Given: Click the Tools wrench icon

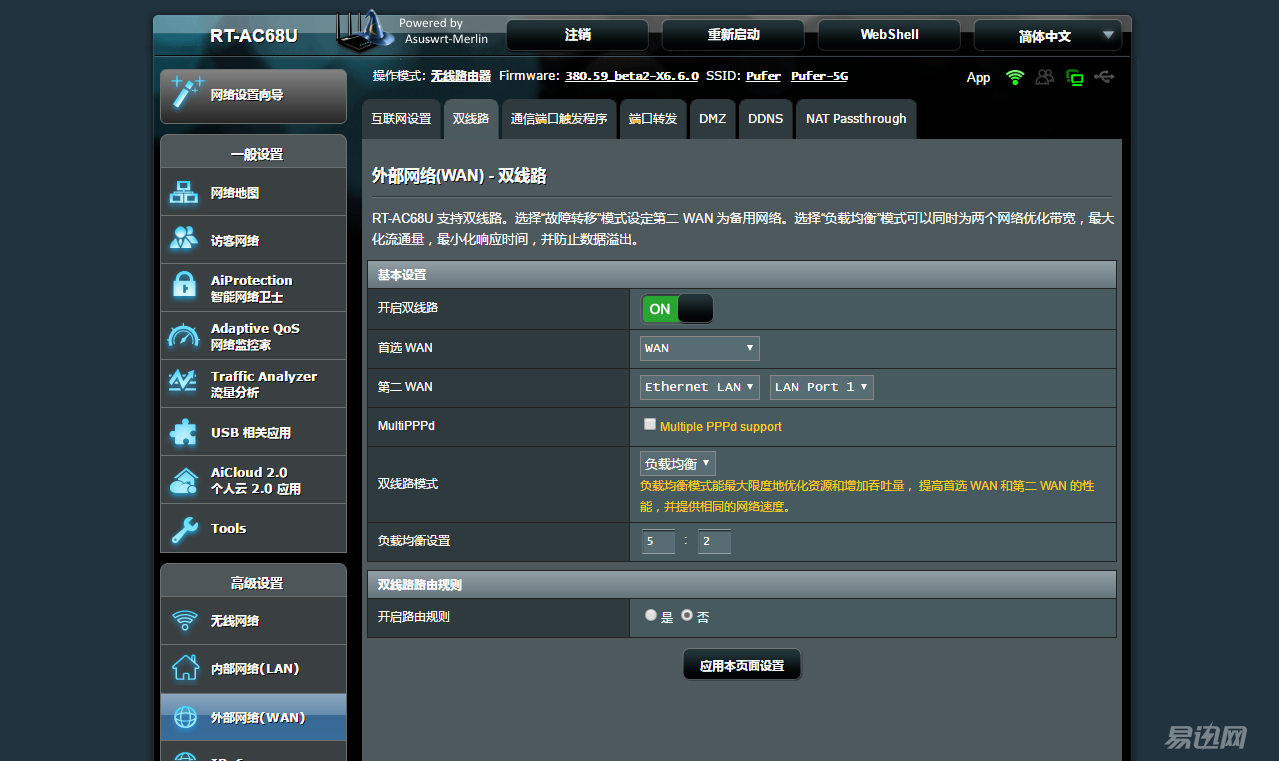Looking at the screenshot, I should pyautogui.click(x=184, y=529).
